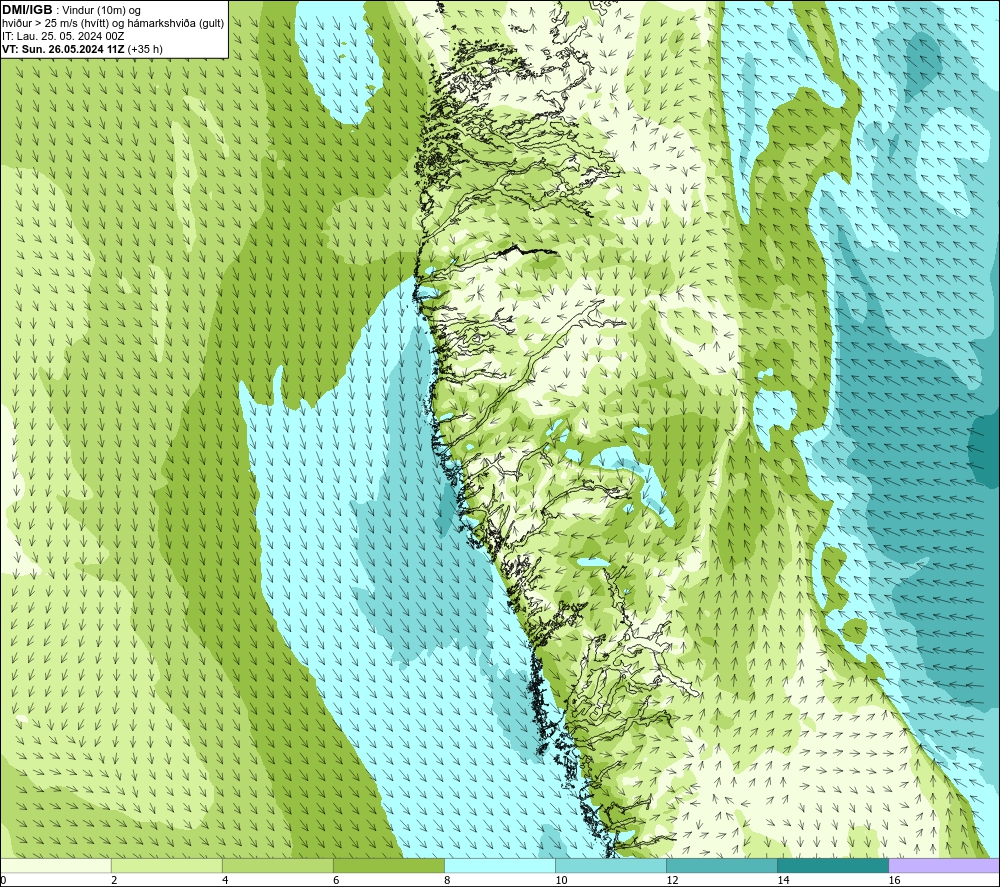Image resolution: width=1000 pixels, height=887 pixels.
Task: Click the legend scale label '6'
Action: pos(336,881)
